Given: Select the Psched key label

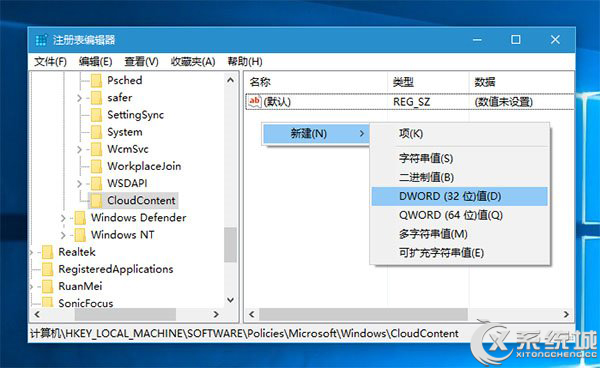Looking at the screenshot, I should tap(125, 80).
